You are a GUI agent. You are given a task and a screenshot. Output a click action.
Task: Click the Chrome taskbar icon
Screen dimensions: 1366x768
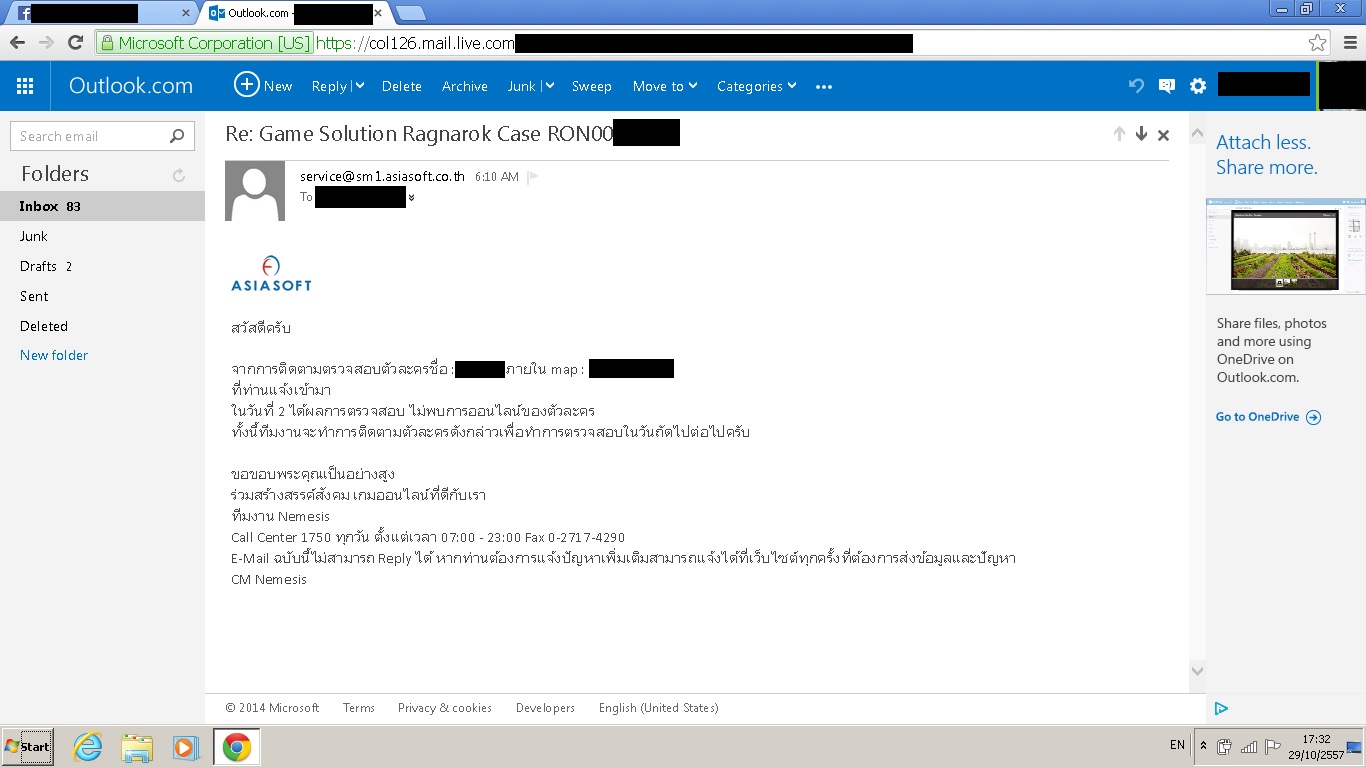(x=237, y=747)
